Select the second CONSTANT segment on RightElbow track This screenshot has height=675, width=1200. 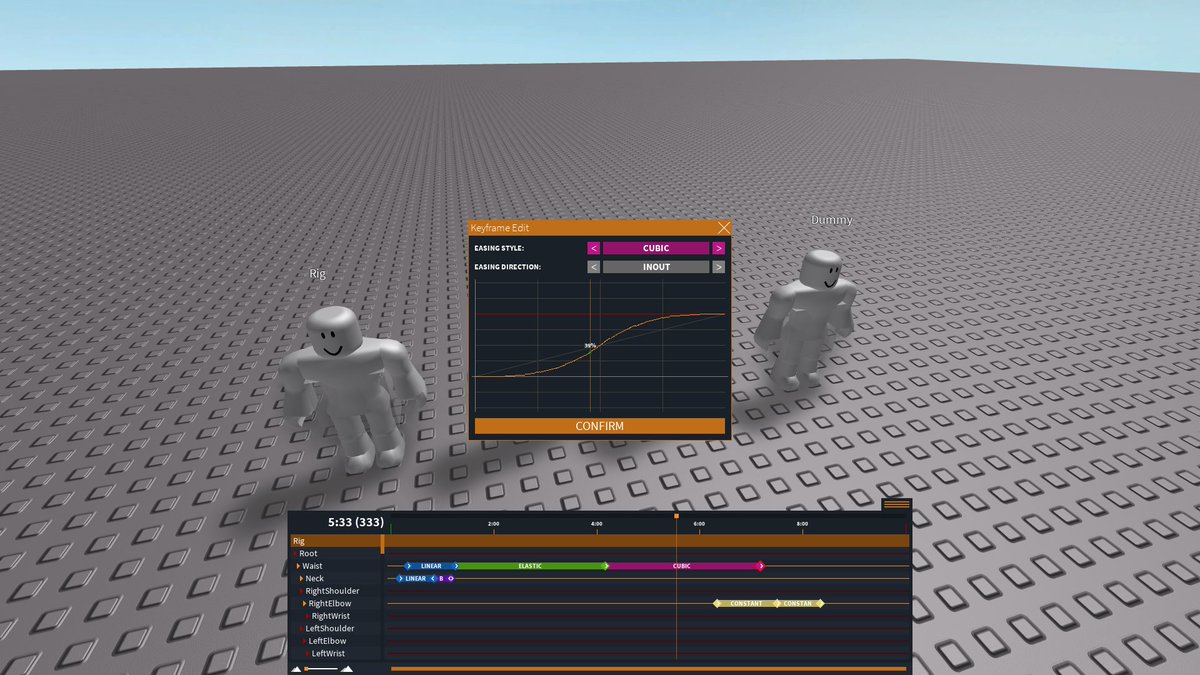coord(798,604)
